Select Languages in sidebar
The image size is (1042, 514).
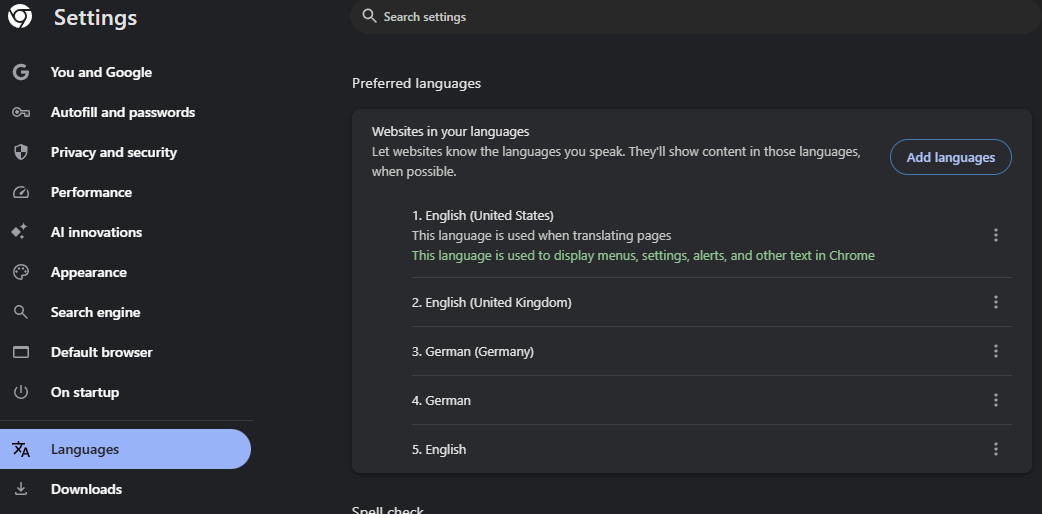tap(126, 449)
